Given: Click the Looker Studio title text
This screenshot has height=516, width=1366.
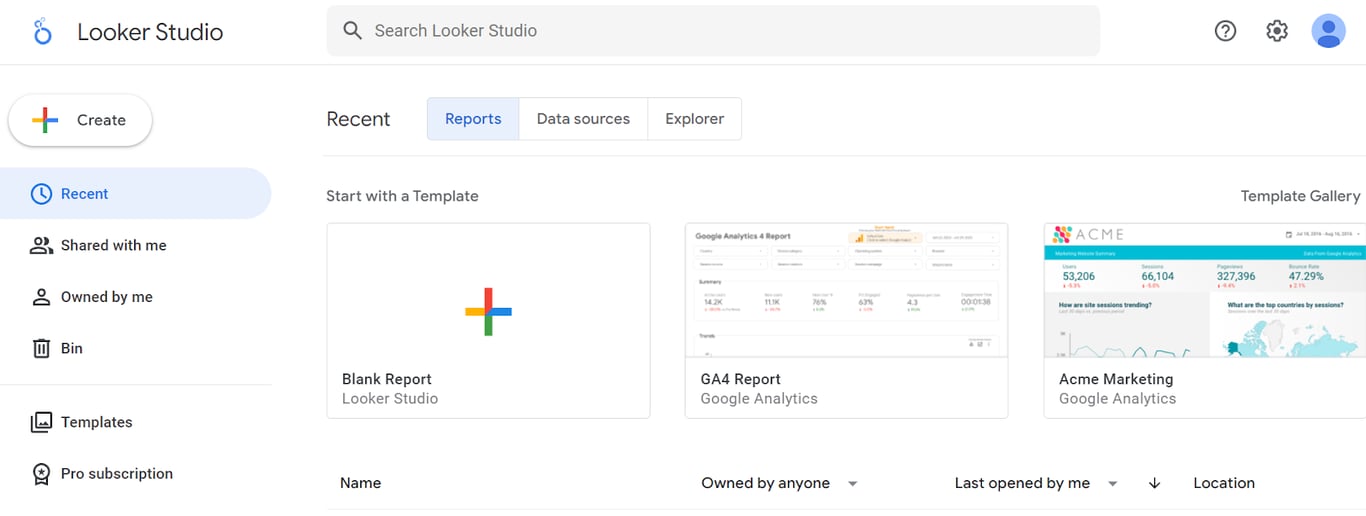Looking at the screenshot, I should click(150, 32).
